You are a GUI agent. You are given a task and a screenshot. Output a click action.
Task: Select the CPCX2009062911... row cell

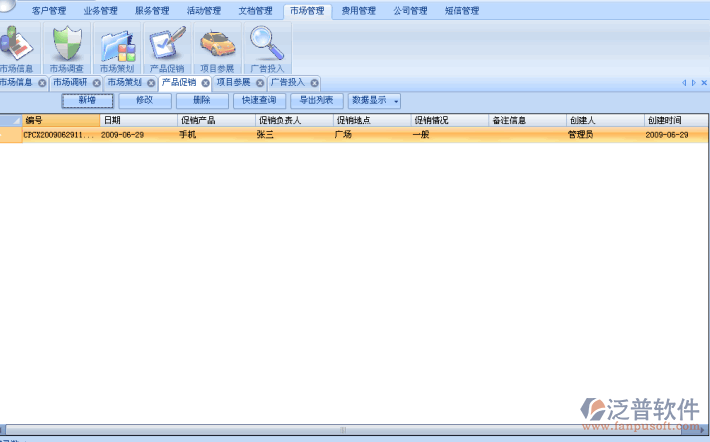click(61, 135)
